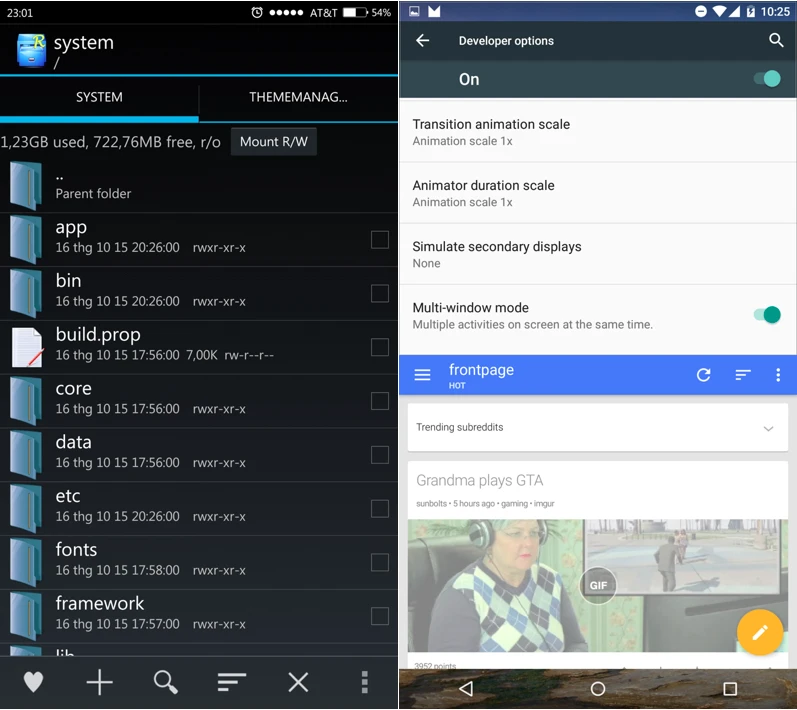Viewport: 797px width, 710px height.
Task: Open the Grandma plays GTA GIF thumbnail
Action: [x=597, y=584]
